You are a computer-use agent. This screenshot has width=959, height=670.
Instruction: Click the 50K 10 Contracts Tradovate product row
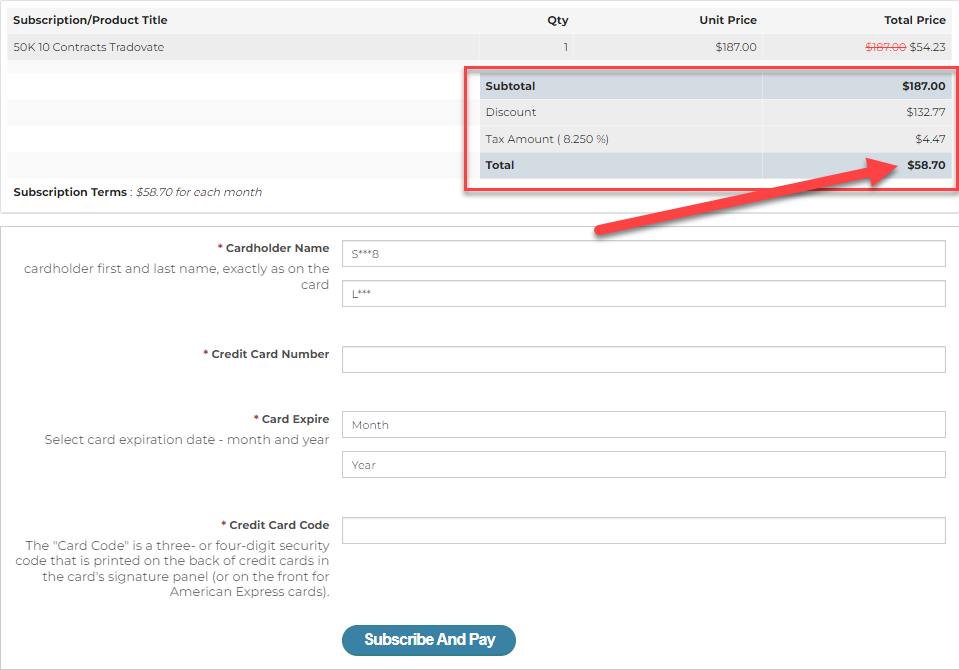pyautogui.click(x=89, y=47)
